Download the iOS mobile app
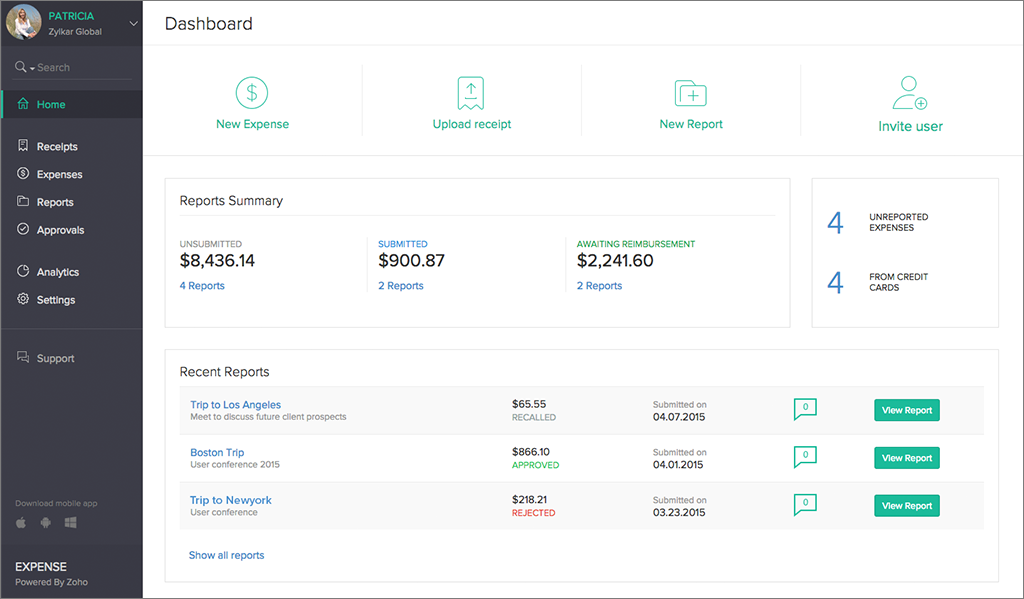This screenshot has width=1024, height=599. point(21,521)
